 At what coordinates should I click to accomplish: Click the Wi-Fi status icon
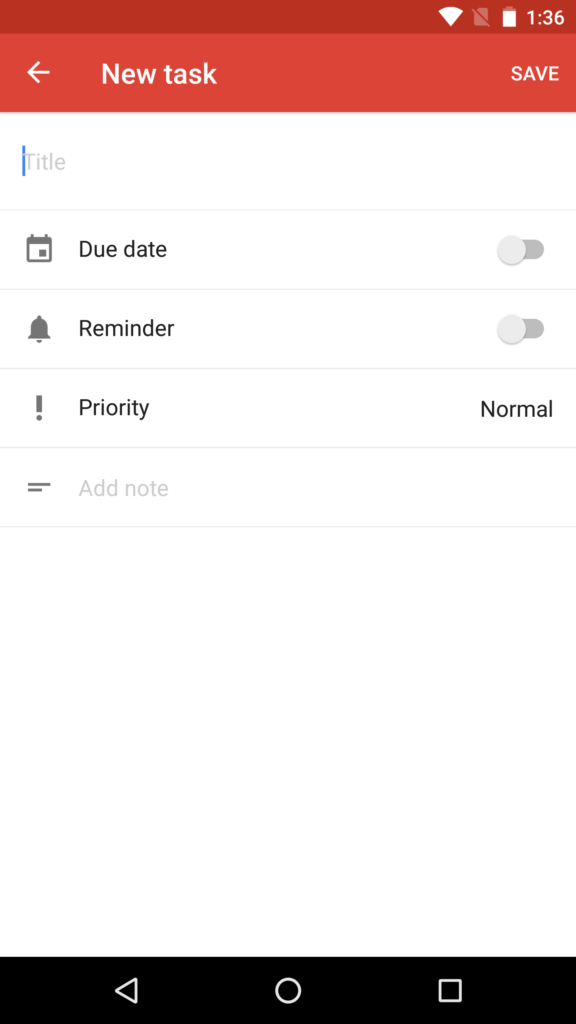click(451, 17)
